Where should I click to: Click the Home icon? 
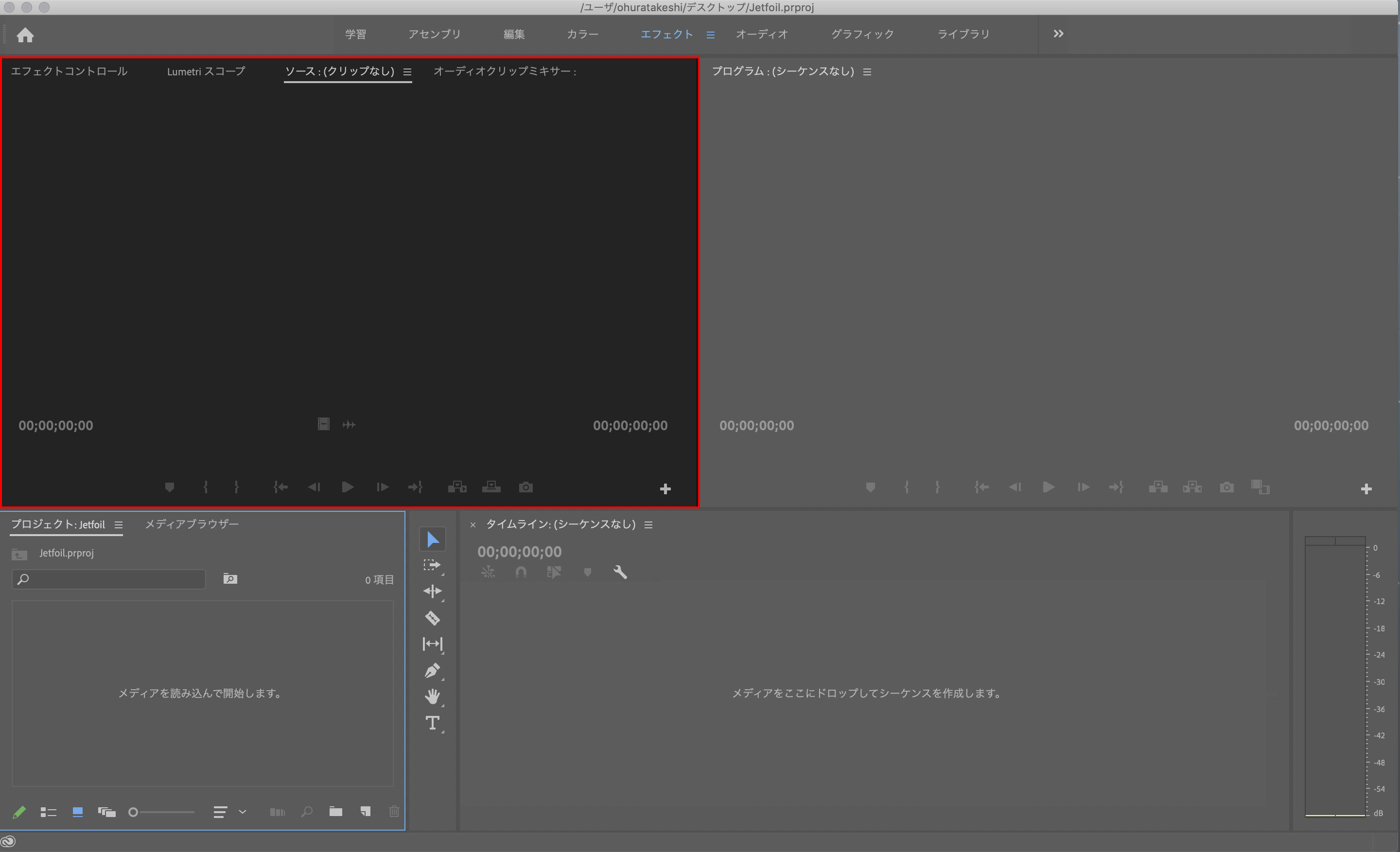click(x=25, y=35)
